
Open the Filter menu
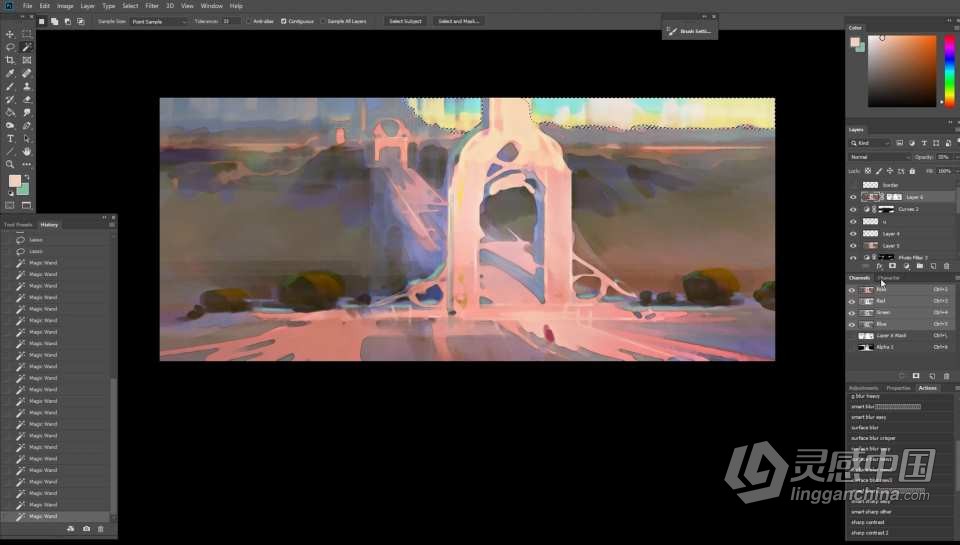coord(152,6)
